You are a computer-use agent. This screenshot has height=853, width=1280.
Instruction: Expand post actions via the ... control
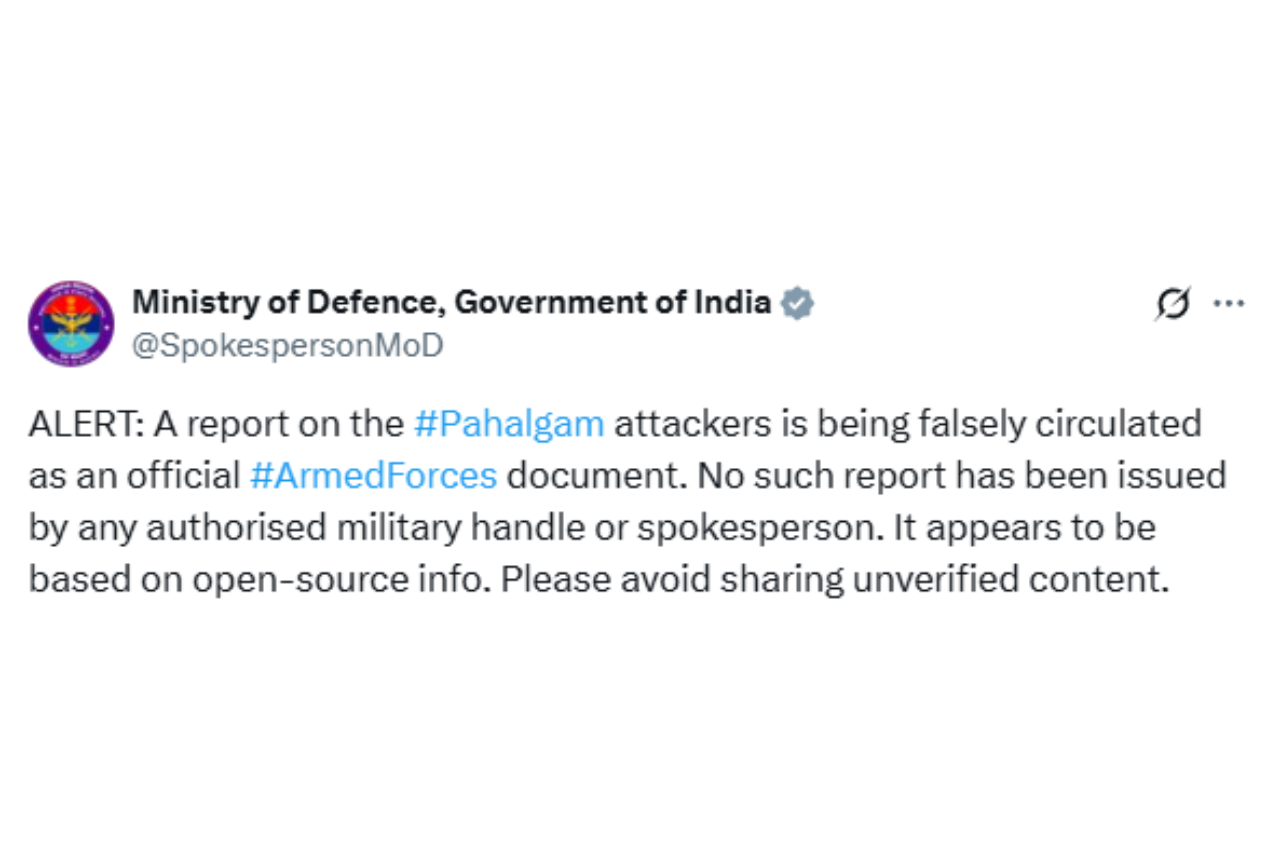click(1228, 303)
